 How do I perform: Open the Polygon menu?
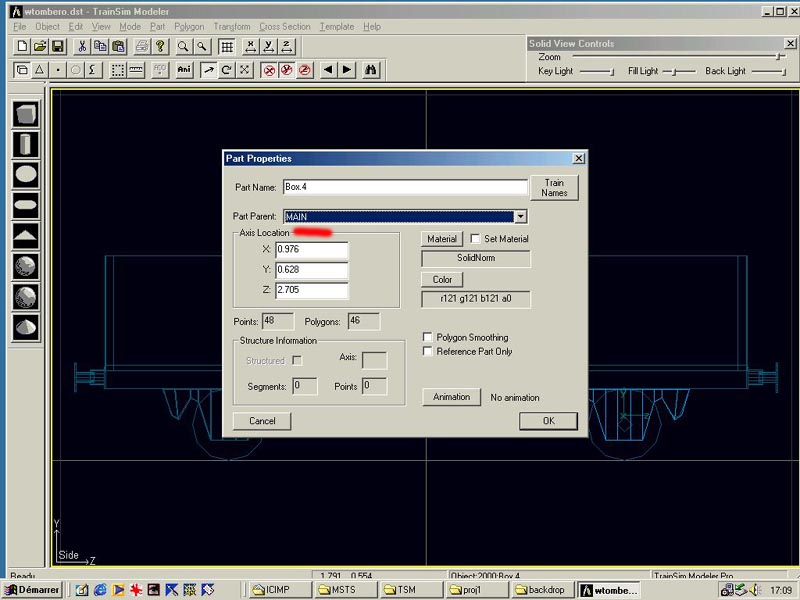click(x=188, y=27)
